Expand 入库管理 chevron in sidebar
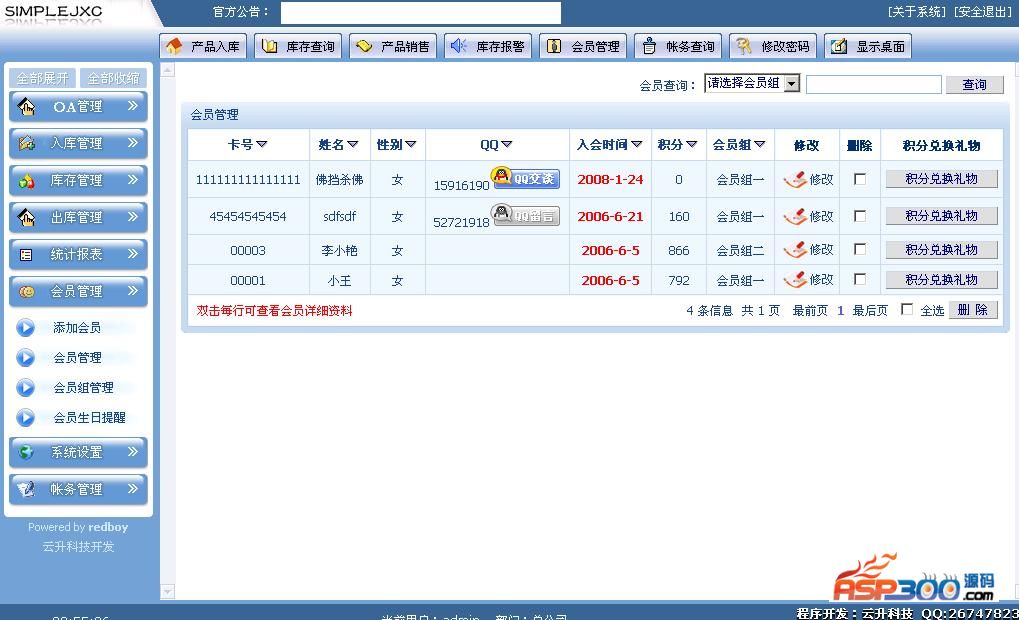This screenshot has height=620, width=1019. pos(133,142)
